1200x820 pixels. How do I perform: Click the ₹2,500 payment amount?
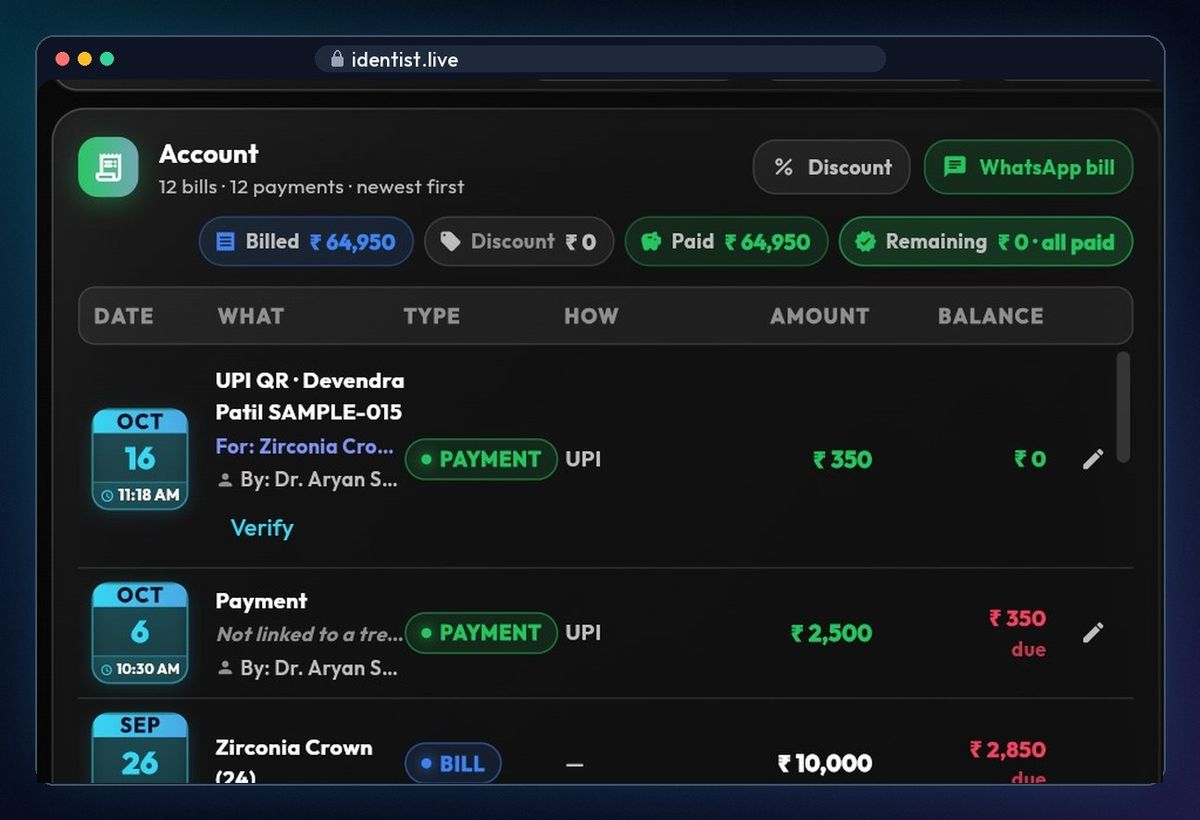[831, 633]
